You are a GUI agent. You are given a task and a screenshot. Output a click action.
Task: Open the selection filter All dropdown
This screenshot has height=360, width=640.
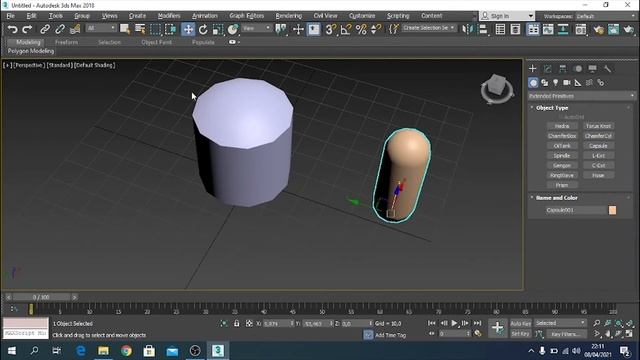click(x=101, y=28)
